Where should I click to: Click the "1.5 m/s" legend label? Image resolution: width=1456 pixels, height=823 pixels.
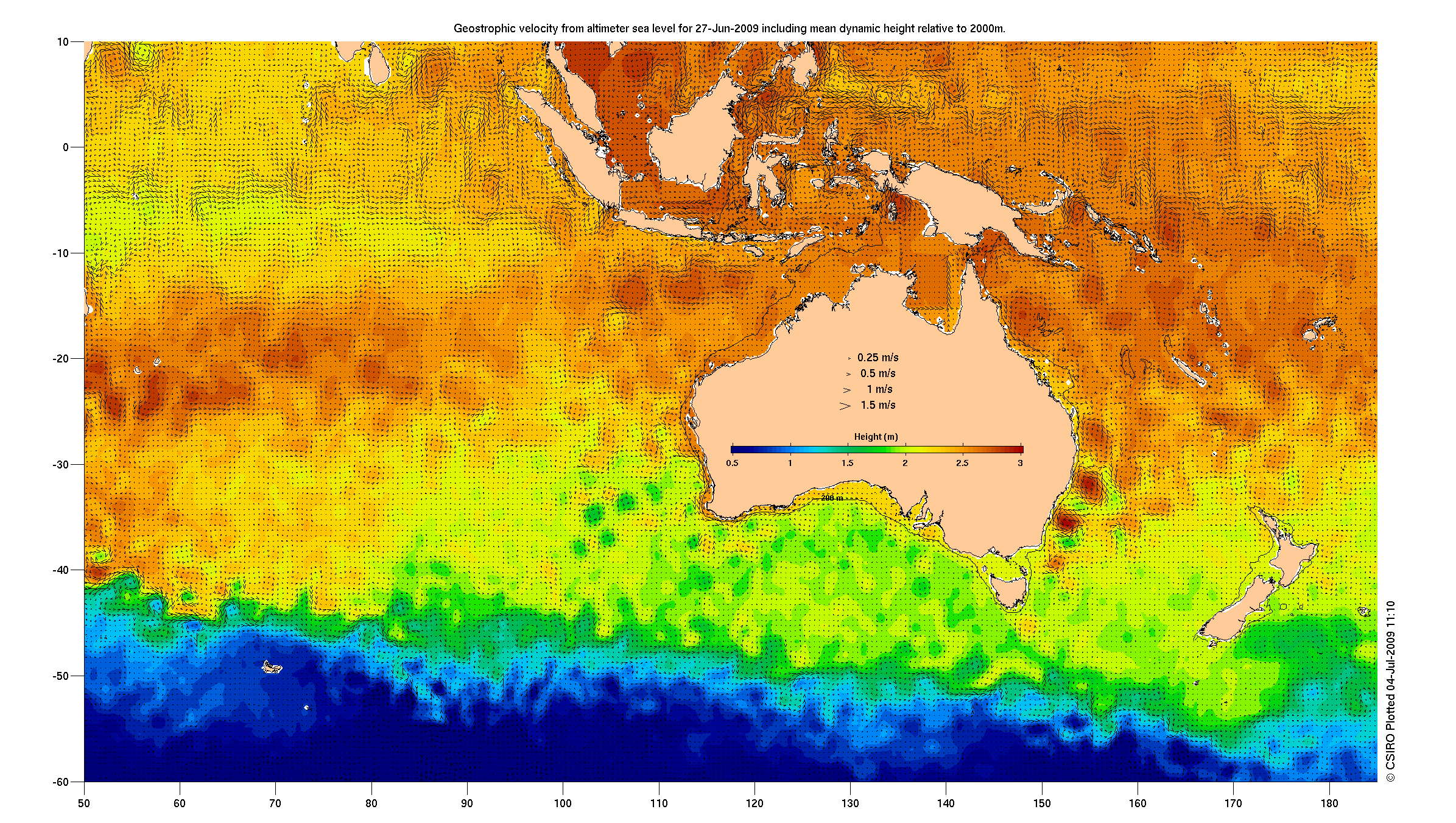click(x=877, y=405)
